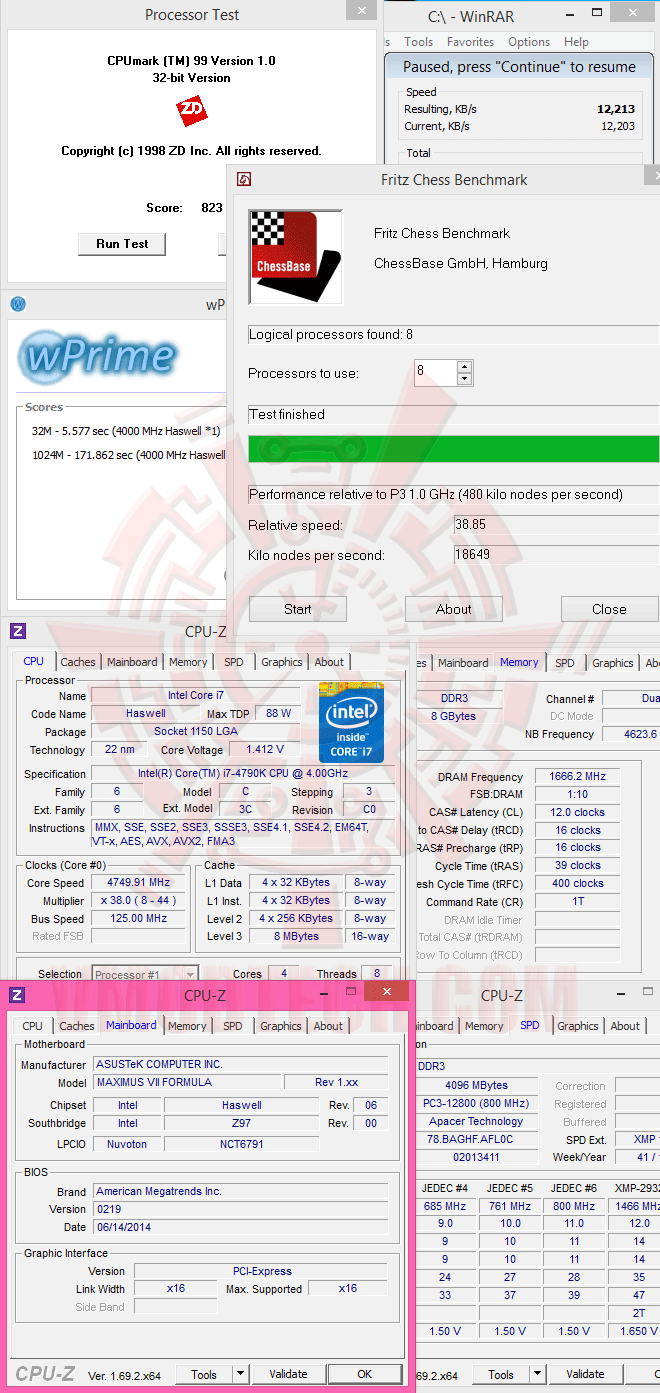
Task: Click the 32M - 5.577 sec wPrime score
Action: tap(128, 431)
